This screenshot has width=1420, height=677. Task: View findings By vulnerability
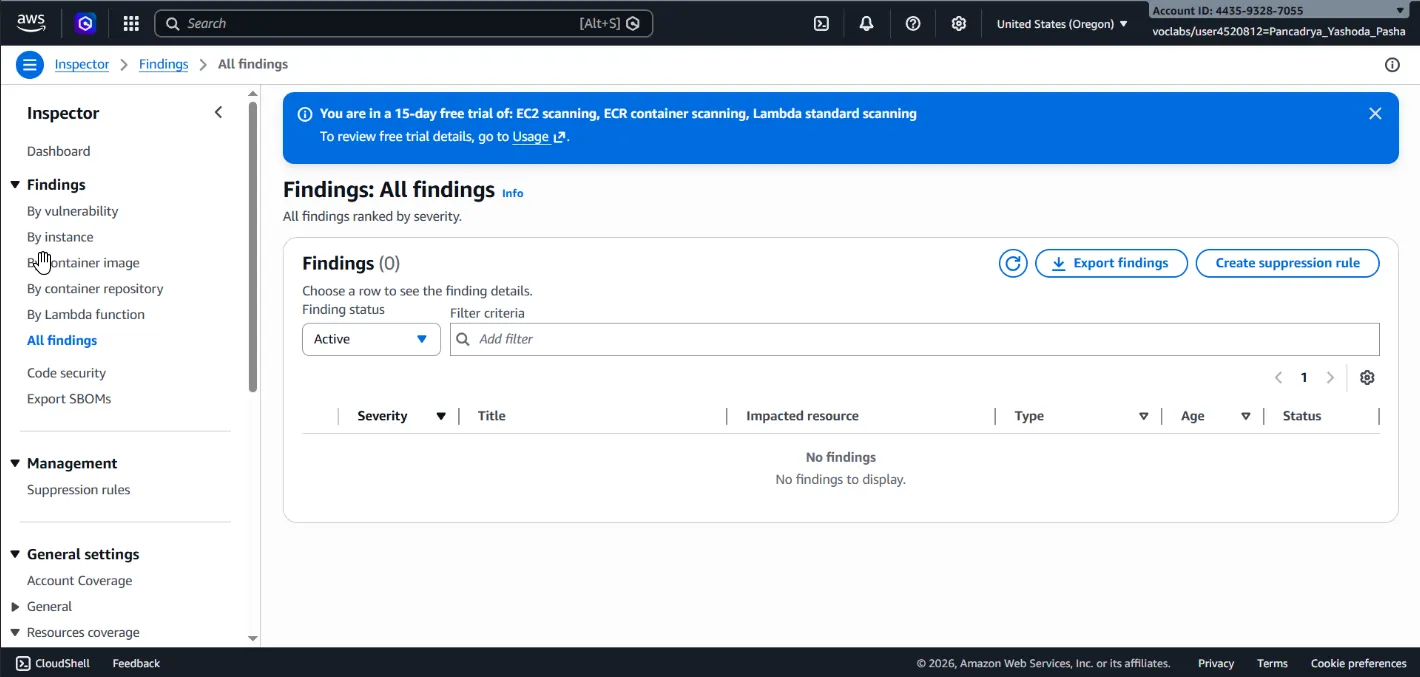pyautogui.click(x=72, y=211)
